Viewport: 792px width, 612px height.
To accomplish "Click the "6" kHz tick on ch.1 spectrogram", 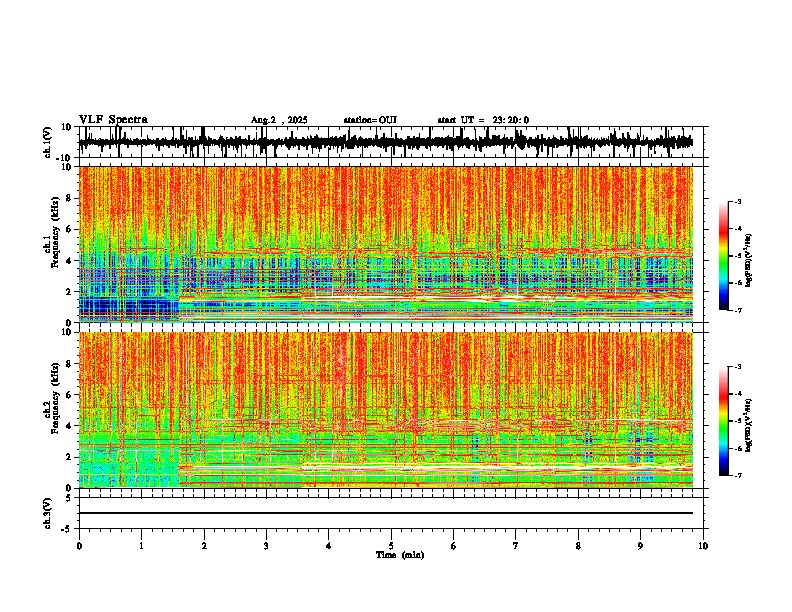I will point(70,229).
